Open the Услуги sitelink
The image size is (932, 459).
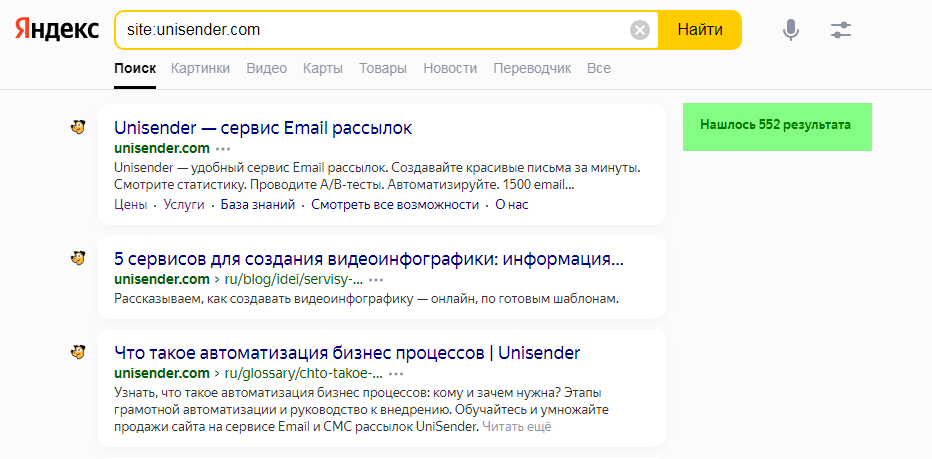click(x=184, y=205)
